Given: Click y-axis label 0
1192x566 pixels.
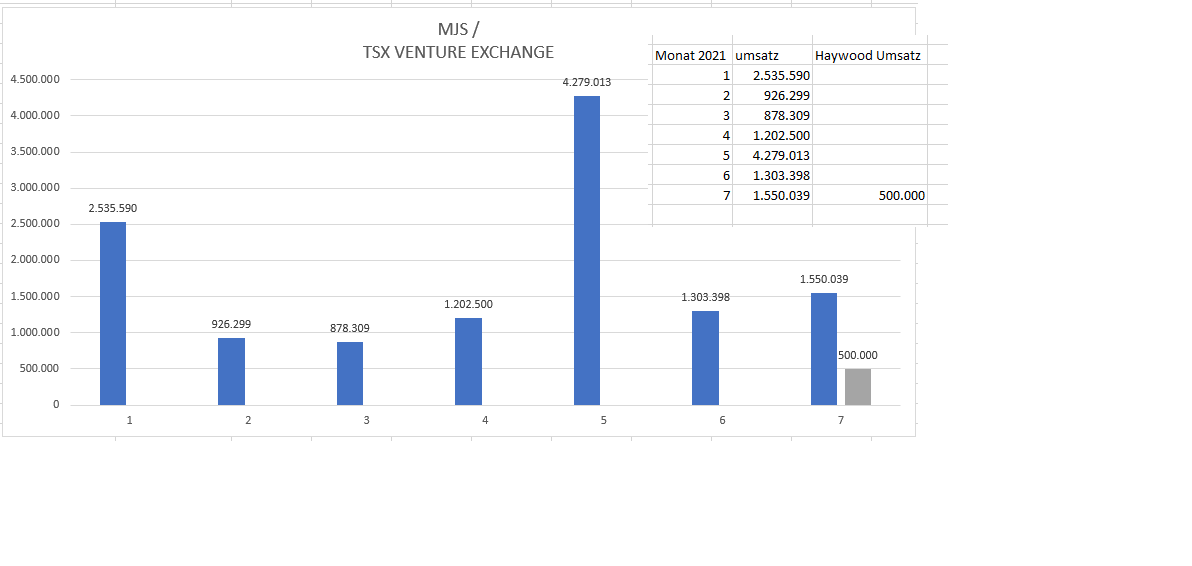Looking at the screenshot, I should coord(55,405).
